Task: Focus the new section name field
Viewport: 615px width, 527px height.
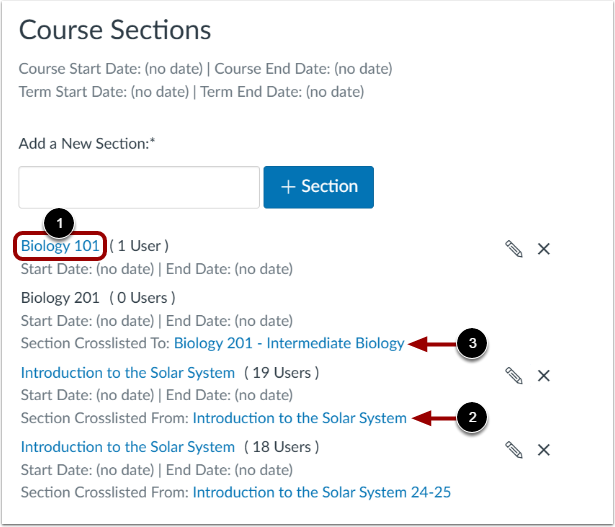Action: (x=139, y=187)
